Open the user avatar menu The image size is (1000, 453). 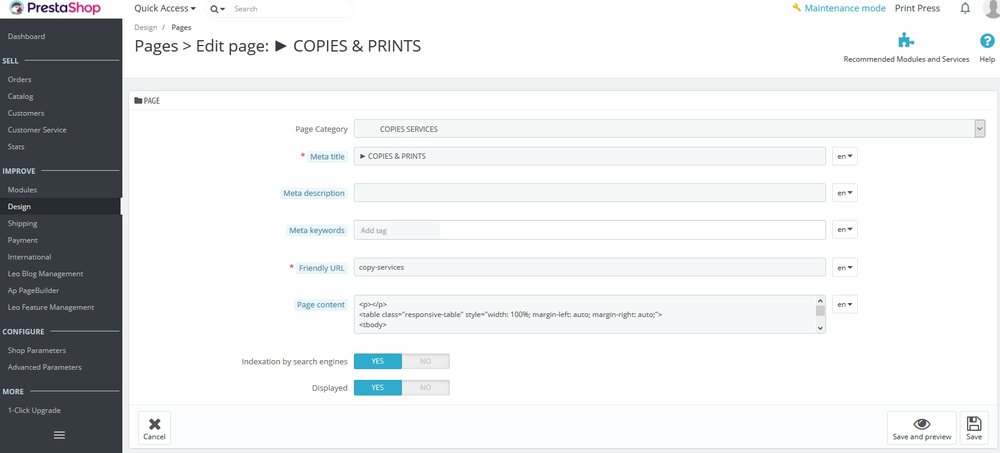click(x=992, y=8)
